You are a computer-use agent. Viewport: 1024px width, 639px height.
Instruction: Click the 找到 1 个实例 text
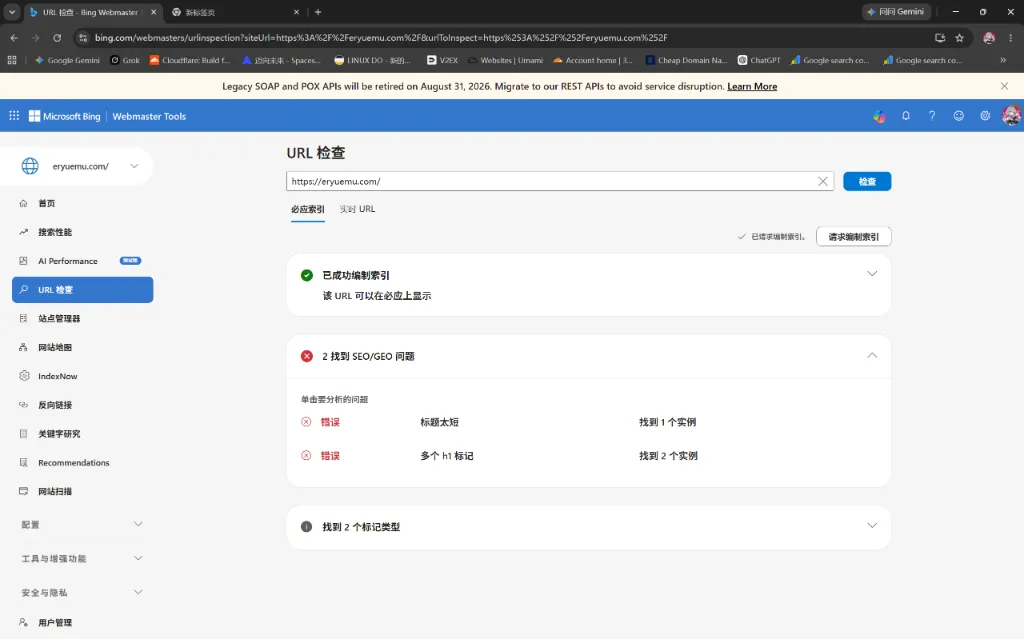[667, 422]
